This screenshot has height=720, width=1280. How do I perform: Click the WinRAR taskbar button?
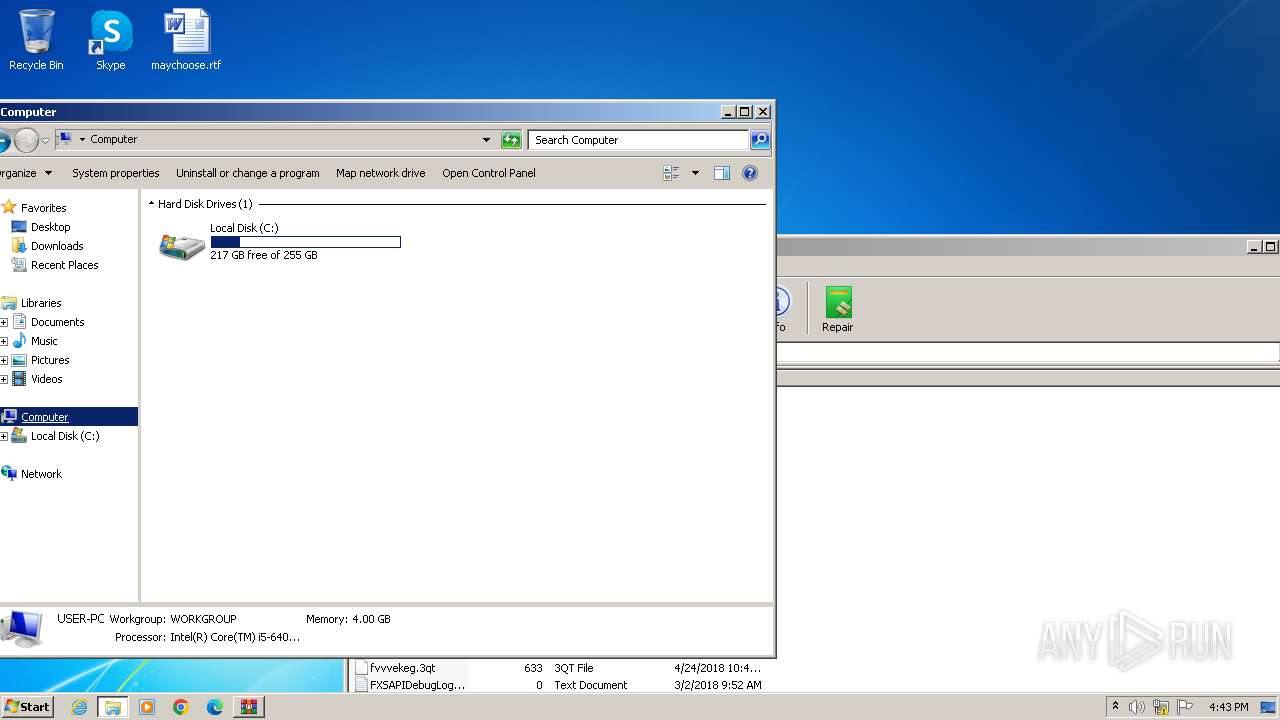point(248,707)
